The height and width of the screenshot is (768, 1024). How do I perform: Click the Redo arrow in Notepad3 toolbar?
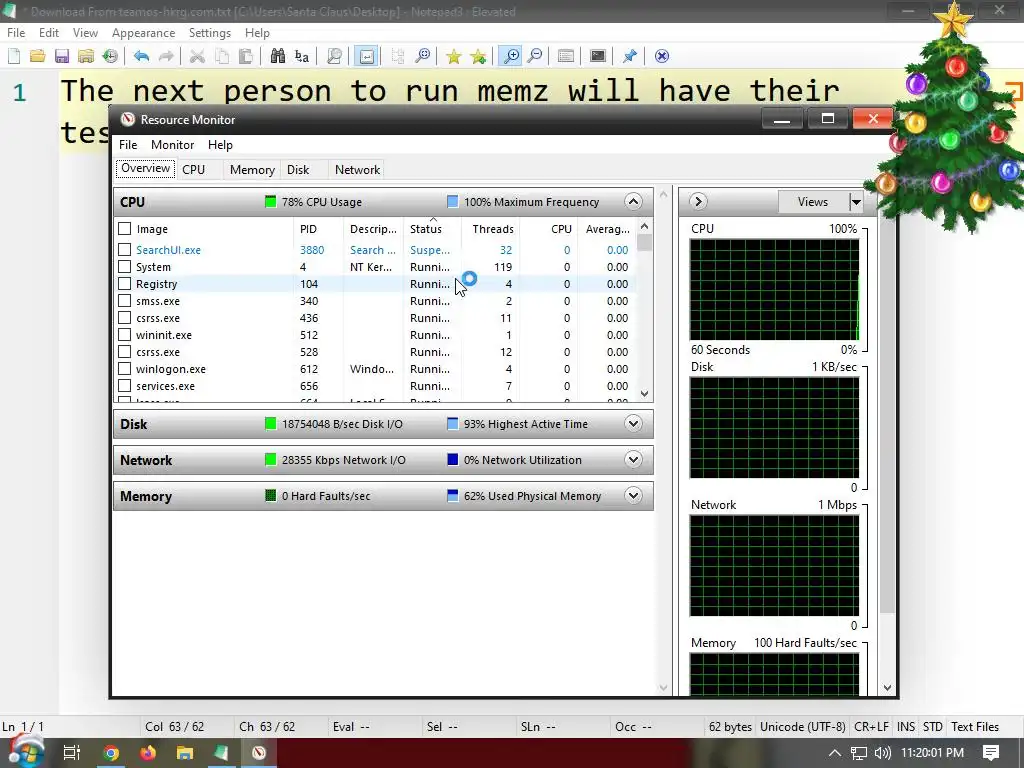tap(166, 56)
